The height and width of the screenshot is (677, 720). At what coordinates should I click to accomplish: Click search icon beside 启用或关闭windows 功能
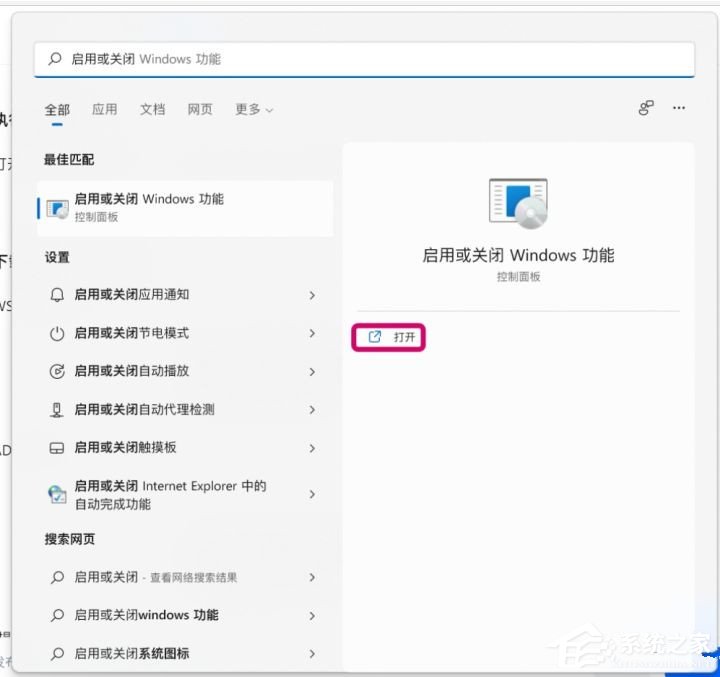pos(57,615)
